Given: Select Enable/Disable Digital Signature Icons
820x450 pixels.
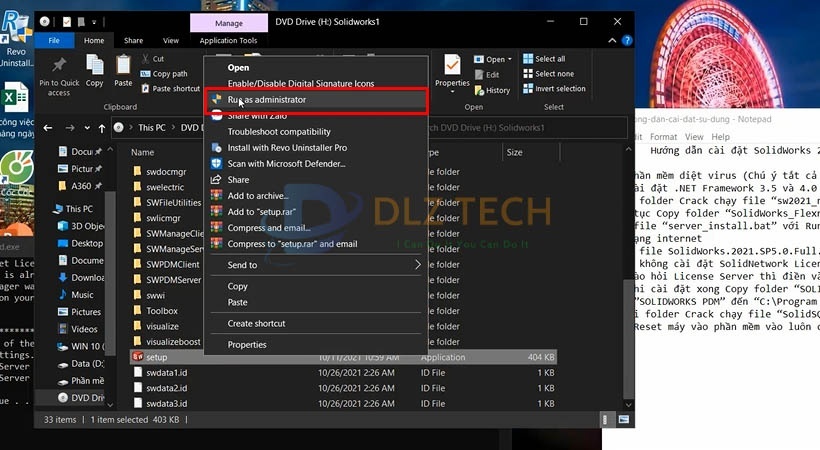Looking at the screenshot, I should pos(315,84).
